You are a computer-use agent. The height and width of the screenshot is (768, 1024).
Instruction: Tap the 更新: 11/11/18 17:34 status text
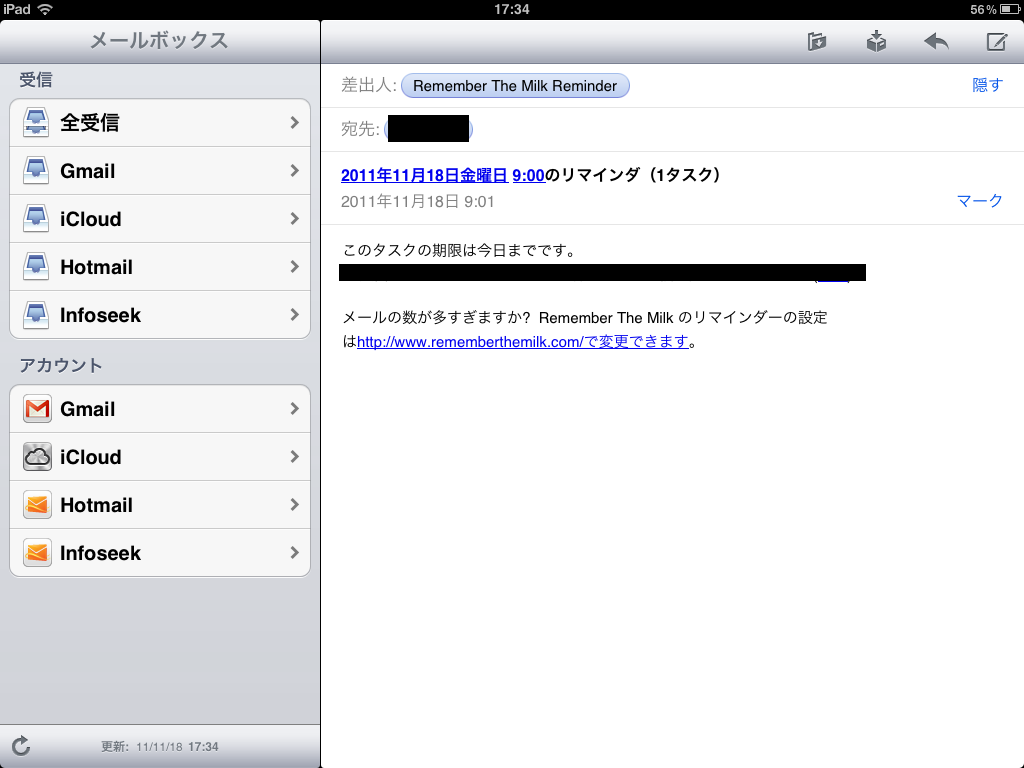click(x=159, y=746)
